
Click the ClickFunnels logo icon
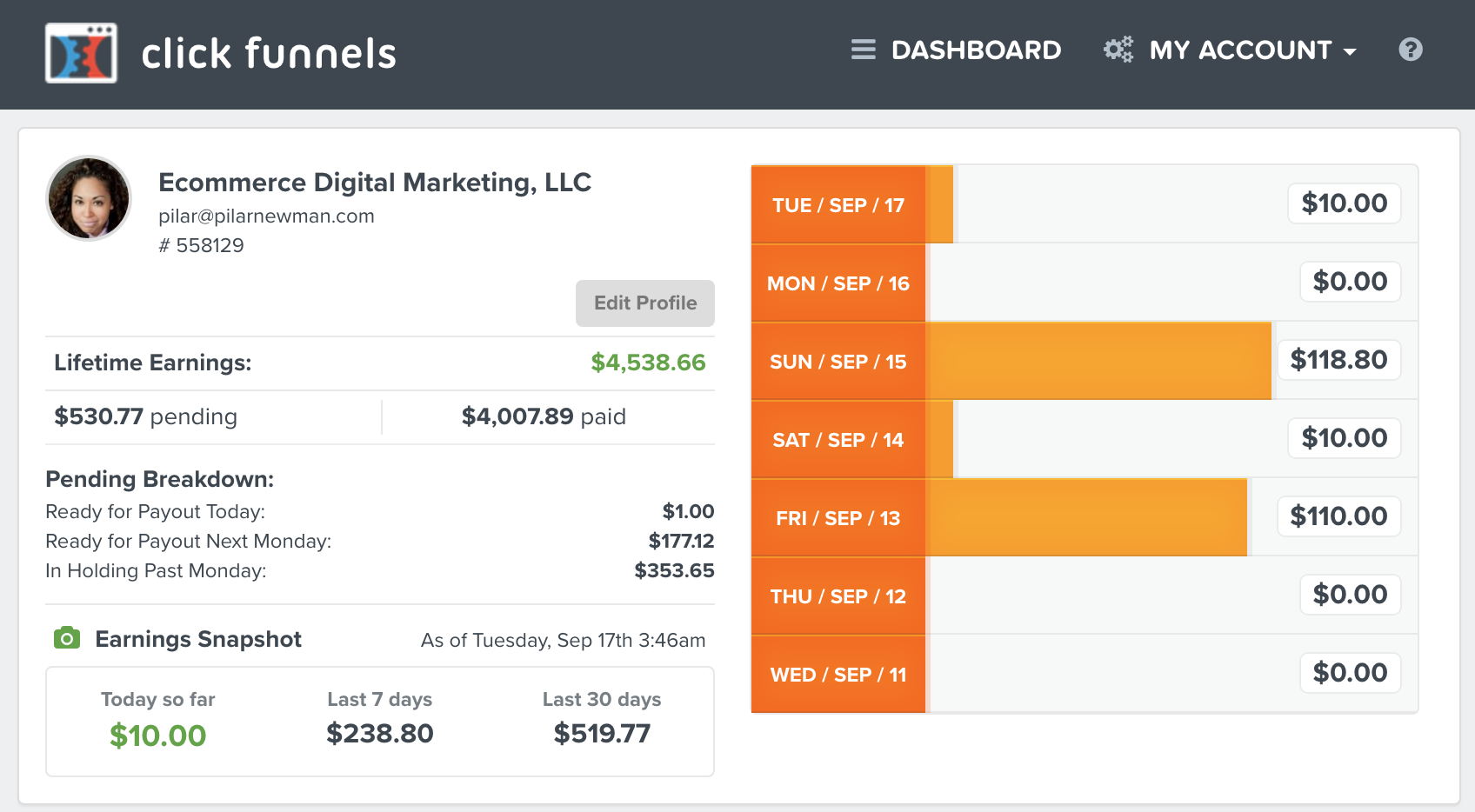(81, 53)
